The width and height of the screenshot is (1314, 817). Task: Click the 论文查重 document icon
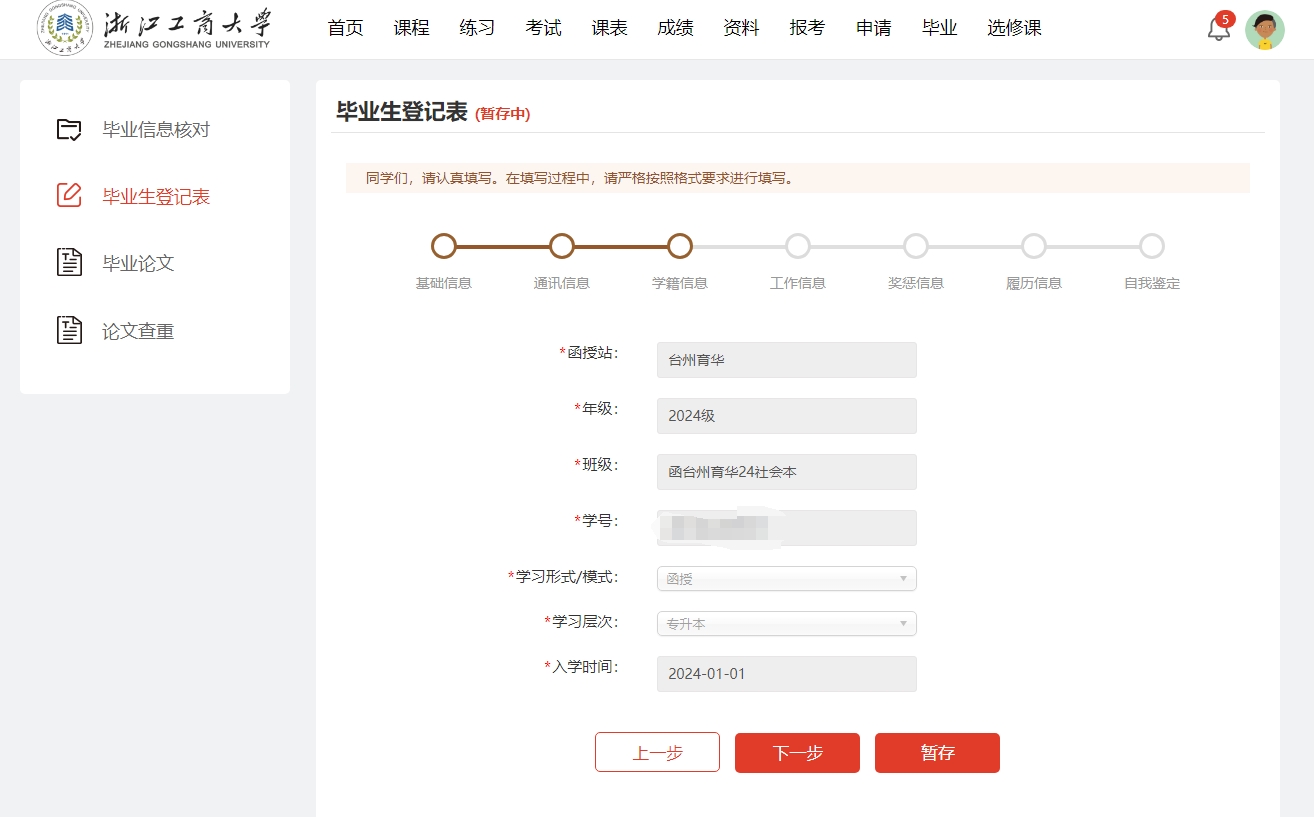(69, 330)
